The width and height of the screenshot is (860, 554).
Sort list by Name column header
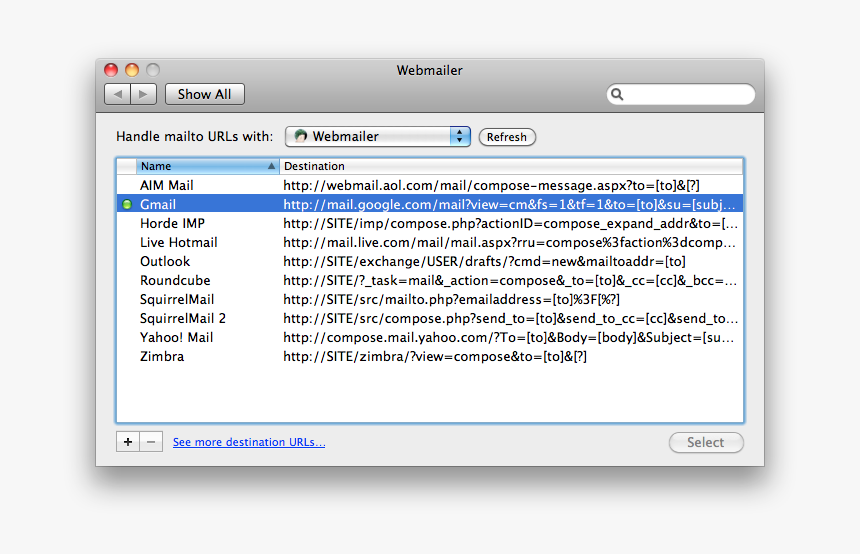(207, 166)
